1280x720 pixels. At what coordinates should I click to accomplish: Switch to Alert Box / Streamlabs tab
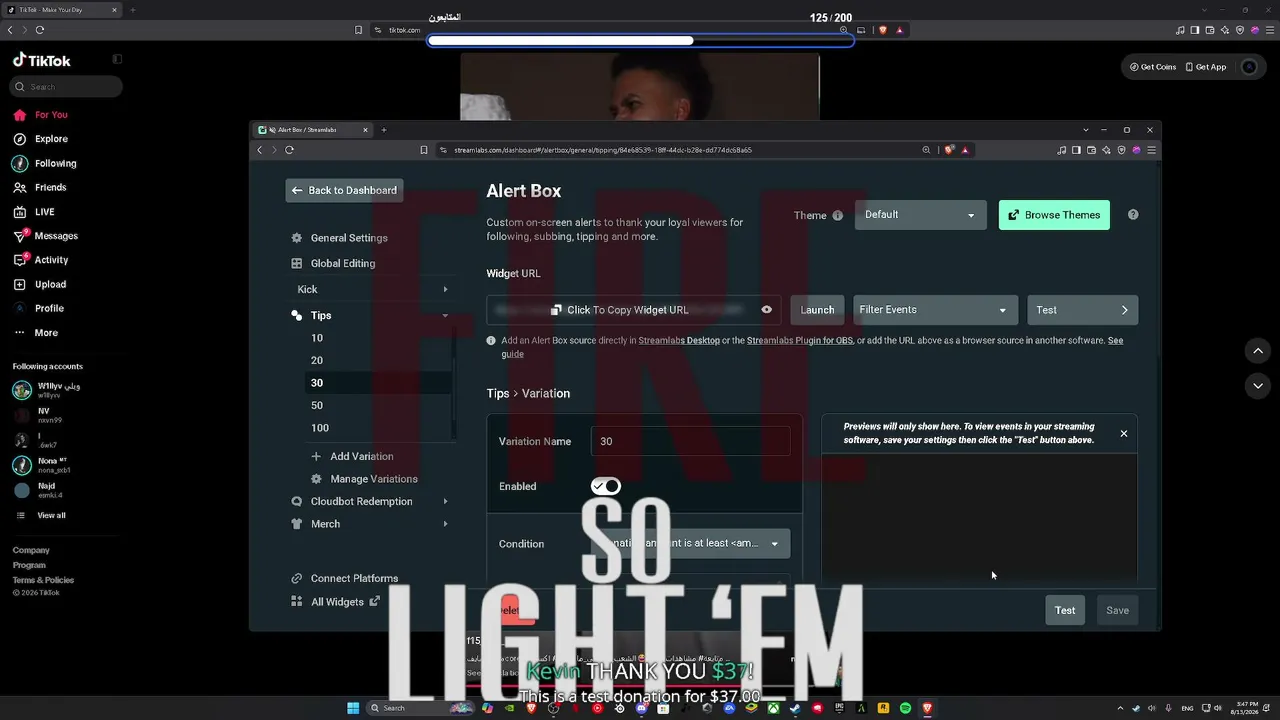pos(313,130)
